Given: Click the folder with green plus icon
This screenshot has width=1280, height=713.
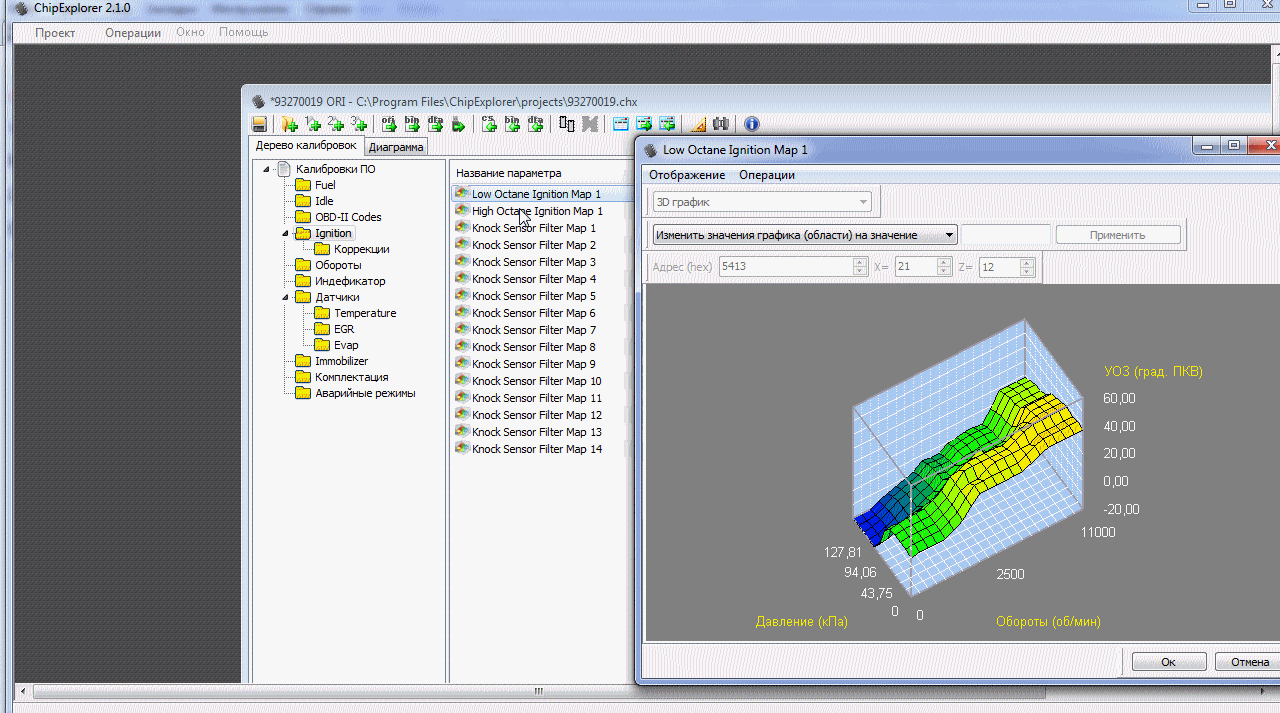Looking at the screenshot, I should pos(290,124).
